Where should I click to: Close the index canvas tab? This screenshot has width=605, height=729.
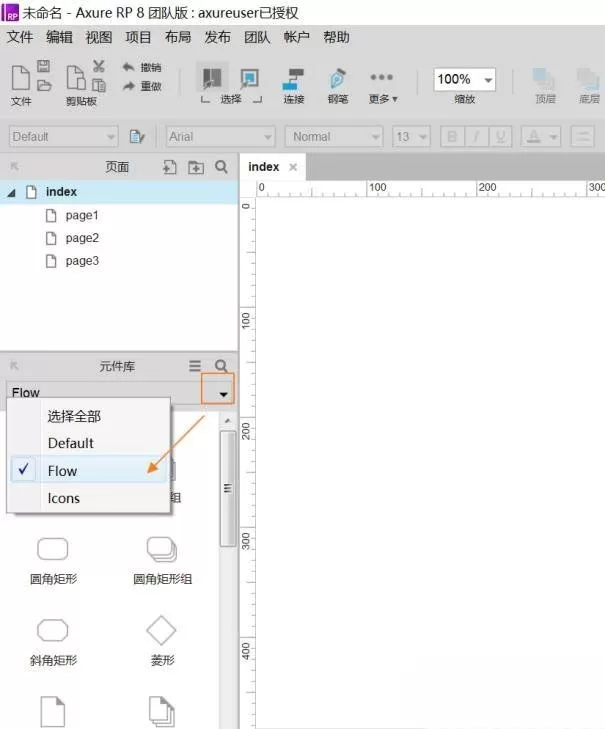click(x=293, y=167)
